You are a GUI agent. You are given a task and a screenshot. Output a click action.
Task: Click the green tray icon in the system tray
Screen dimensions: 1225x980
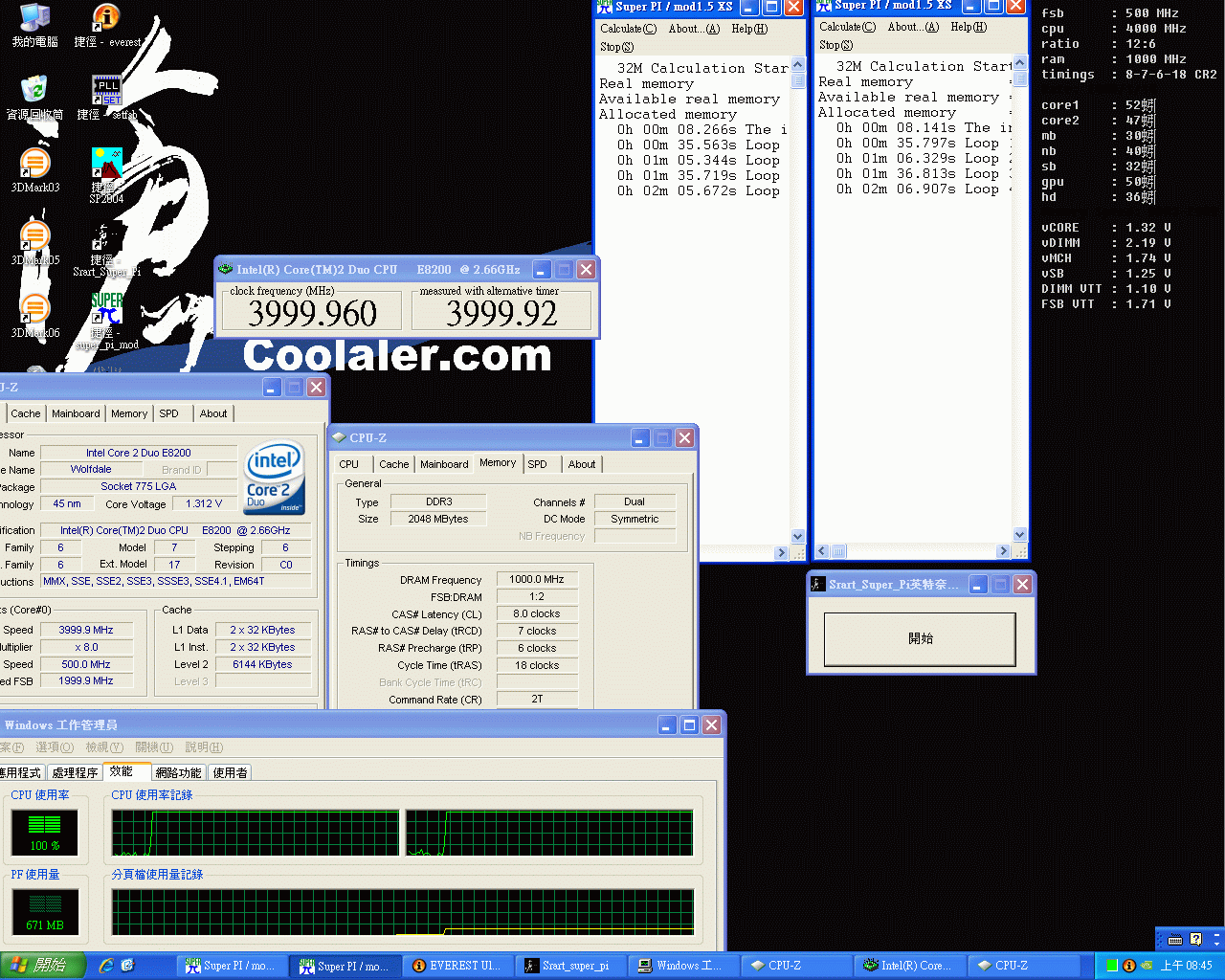coord(1112,966)
